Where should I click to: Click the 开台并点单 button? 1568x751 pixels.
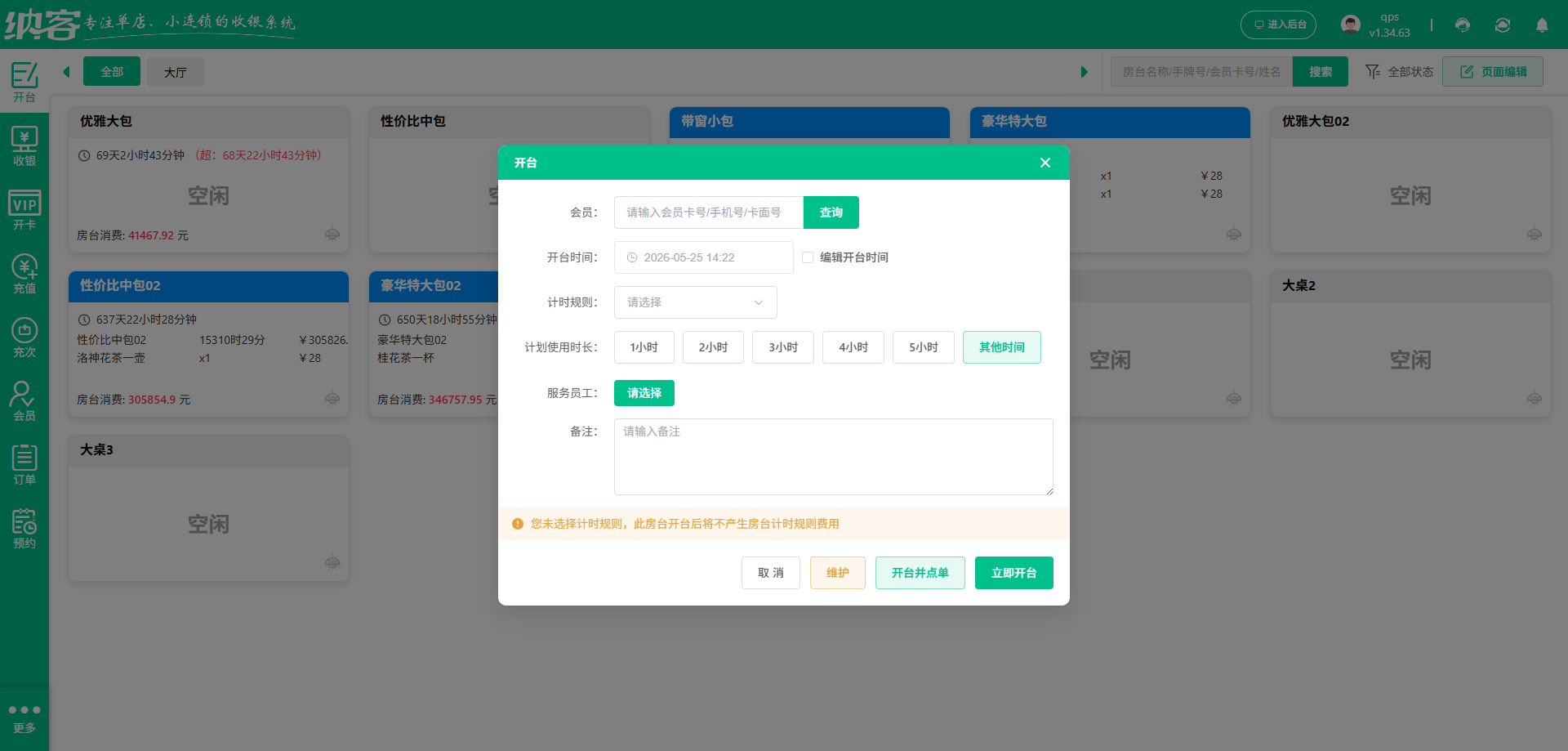tap(920, 573)
